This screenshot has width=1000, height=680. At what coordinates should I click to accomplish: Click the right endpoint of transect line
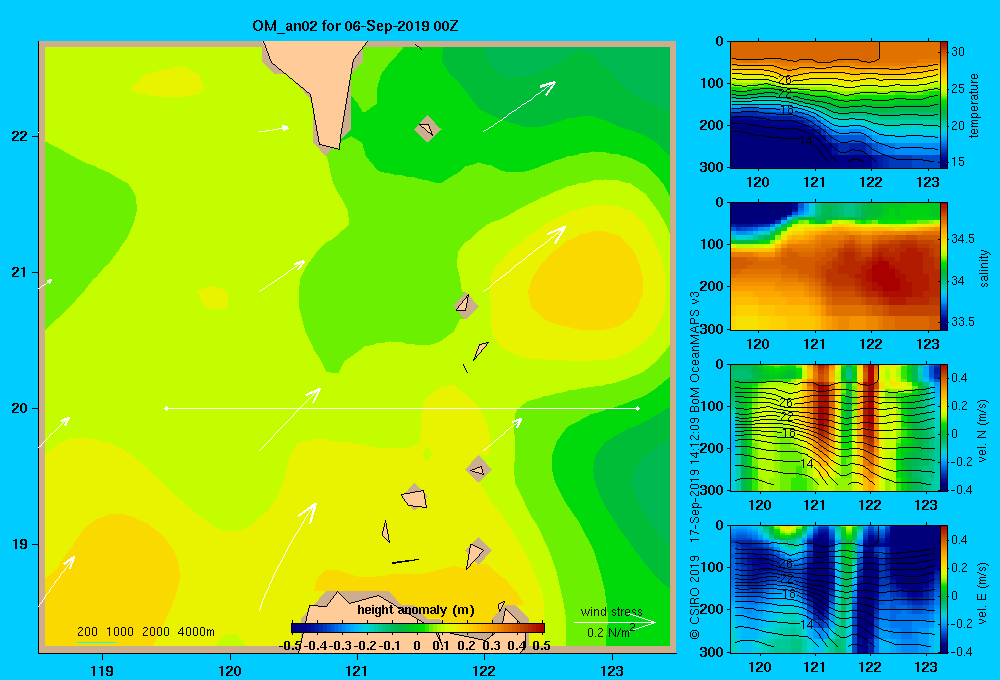[638, 408]
